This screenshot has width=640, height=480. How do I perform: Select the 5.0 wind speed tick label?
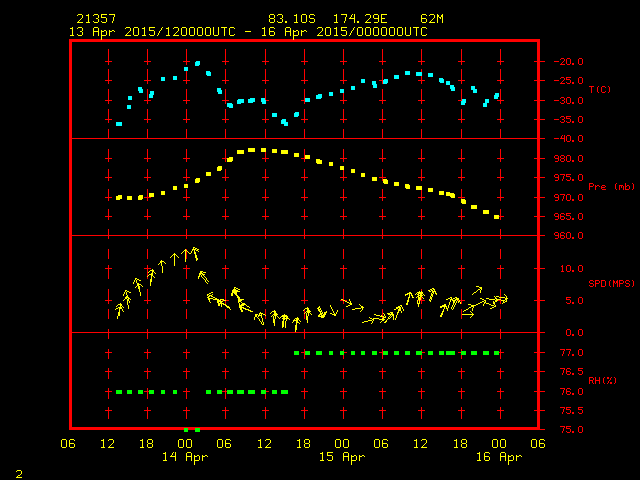click(x=574, y=301)
